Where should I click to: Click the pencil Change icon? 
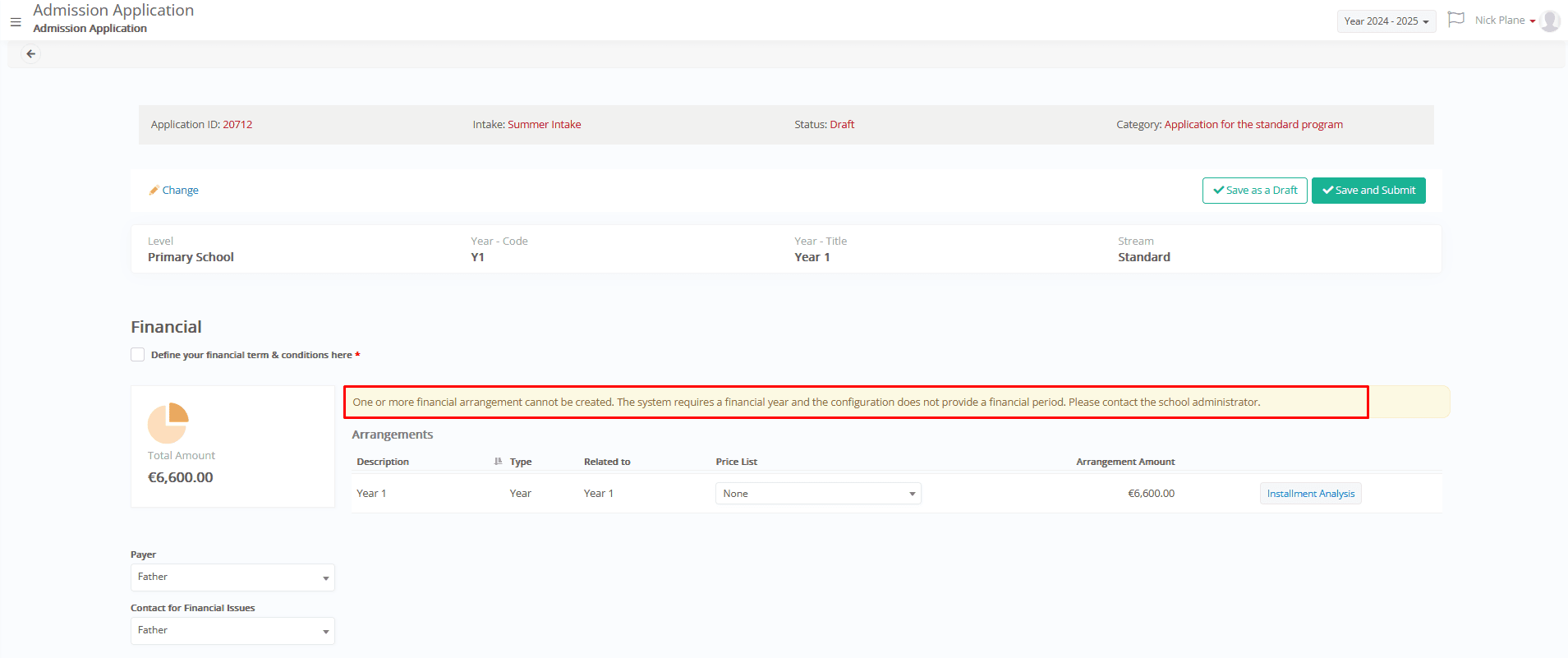point(154,191)
